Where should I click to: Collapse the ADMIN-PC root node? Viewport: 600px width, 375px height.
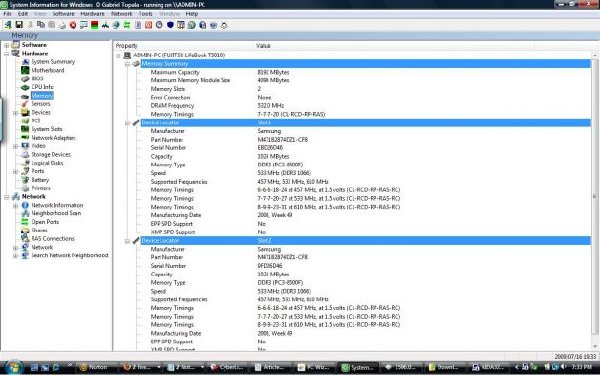(x=118, y=55)
